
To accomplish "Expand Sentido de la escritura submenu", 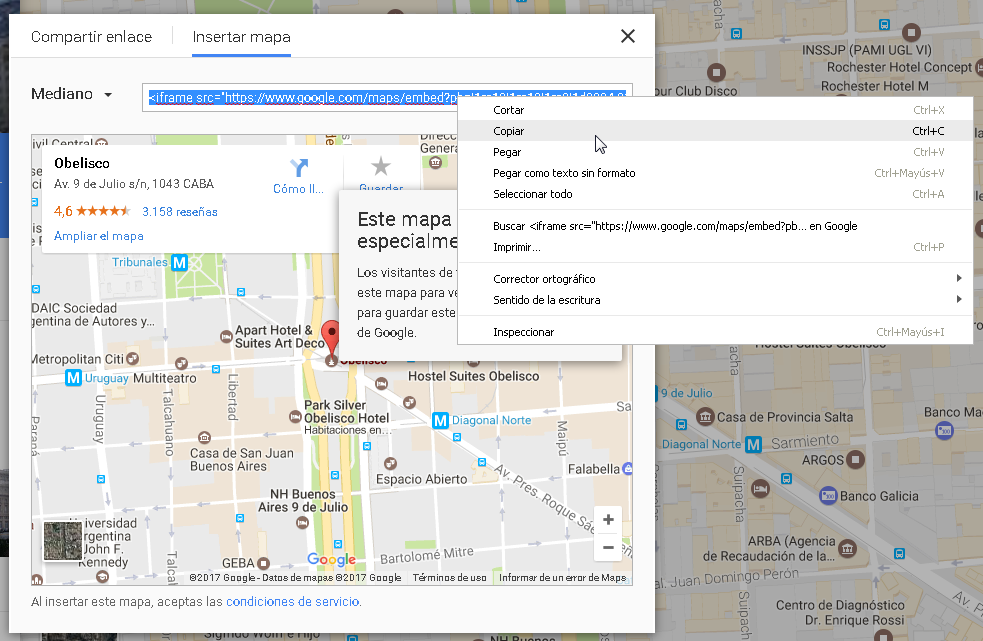I will coord(715,300).
